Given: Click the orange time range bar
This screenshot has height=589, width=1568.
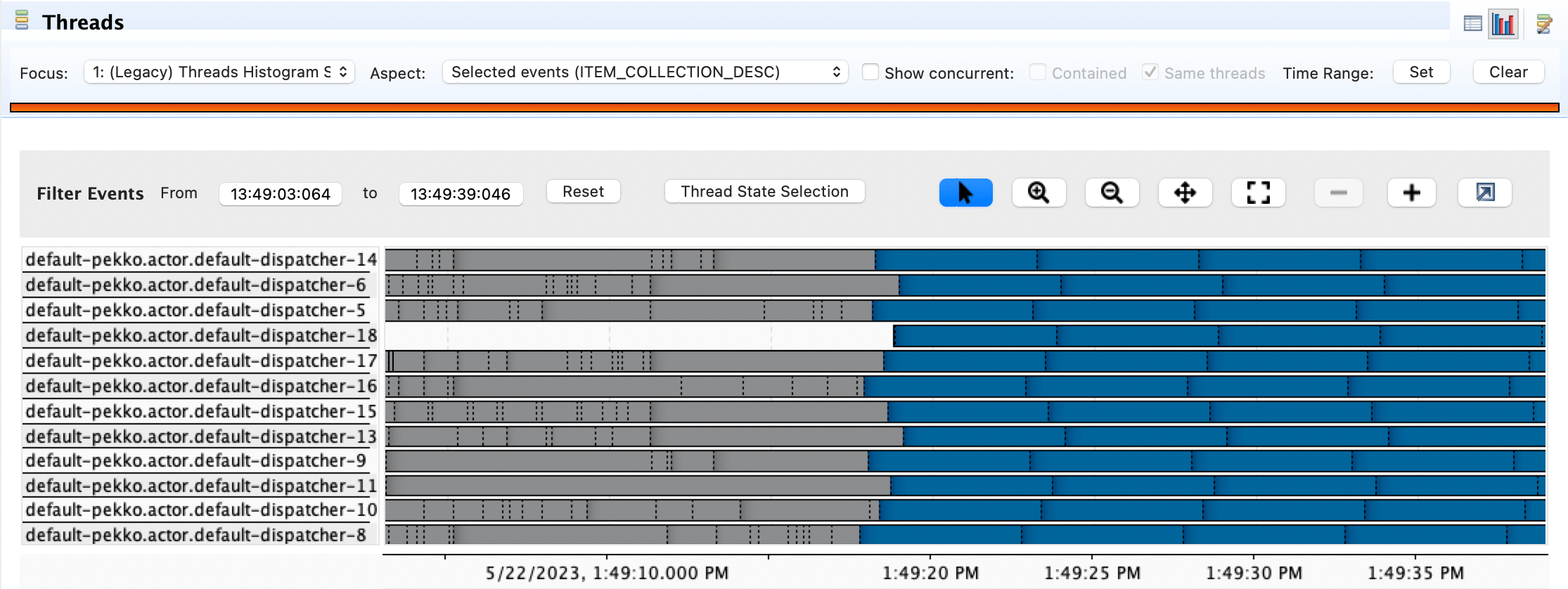Looking at the screenshot, I should pyautogui.click(x=784, y=108).
